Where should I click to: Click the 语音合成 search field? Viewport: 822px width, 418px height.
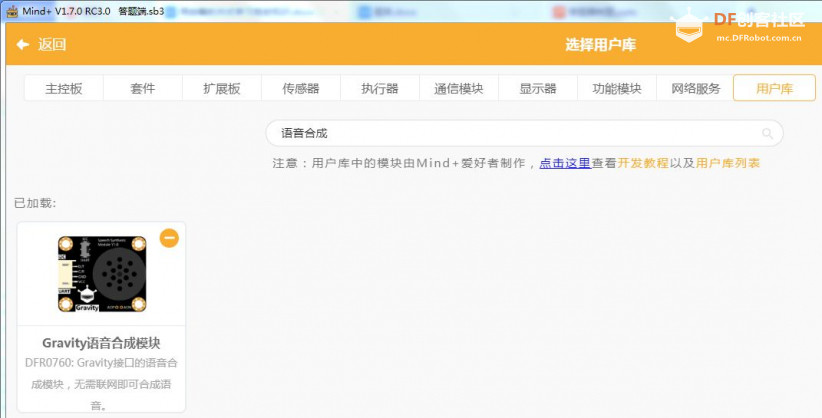coord(524,133)
